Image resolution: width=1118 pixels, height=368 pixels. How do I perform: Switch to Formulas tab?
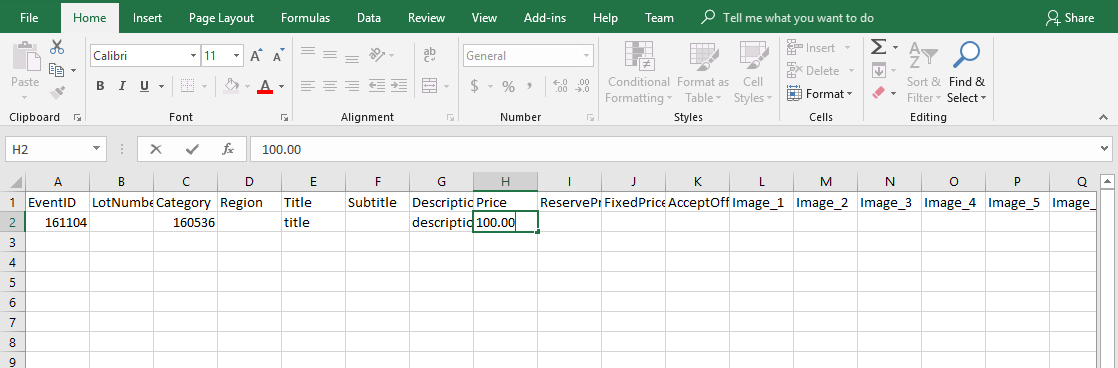pos(305,18)
